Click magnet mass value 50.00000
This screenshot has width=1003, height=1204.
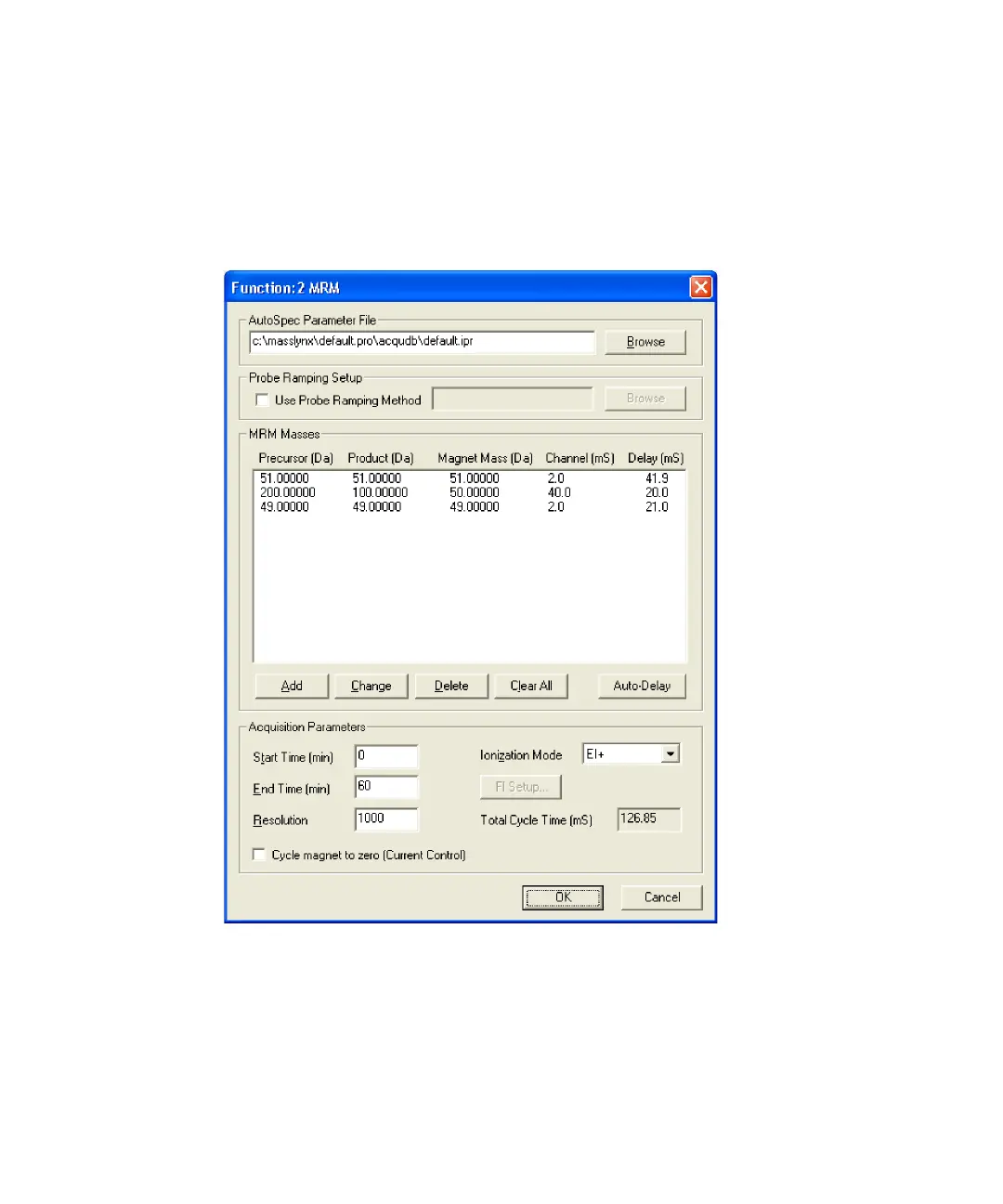coord(475,492)
